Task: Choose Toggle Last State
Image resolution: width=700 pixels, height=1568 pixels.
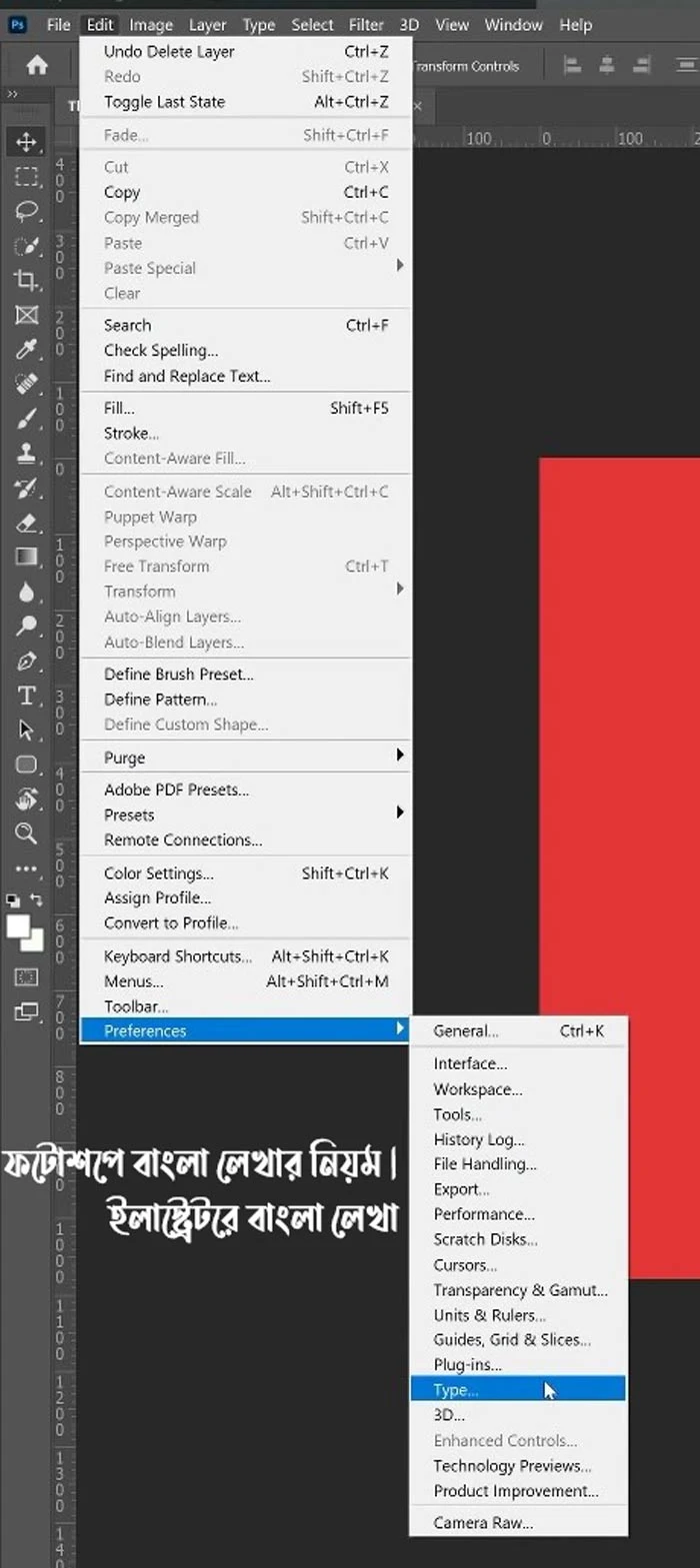Action: [246, 101]
